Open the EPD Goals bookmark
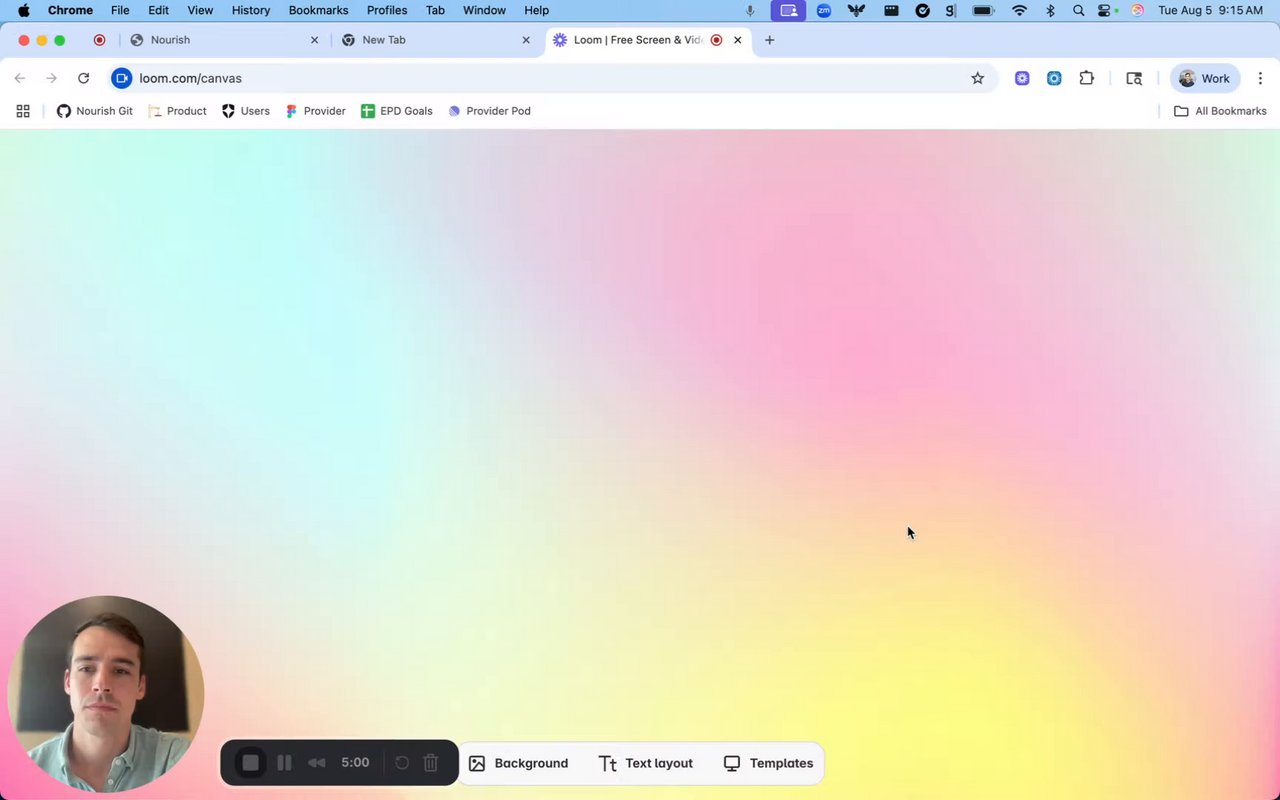The width and height of the screenshot is (1280, 800). tap(397, 111)
